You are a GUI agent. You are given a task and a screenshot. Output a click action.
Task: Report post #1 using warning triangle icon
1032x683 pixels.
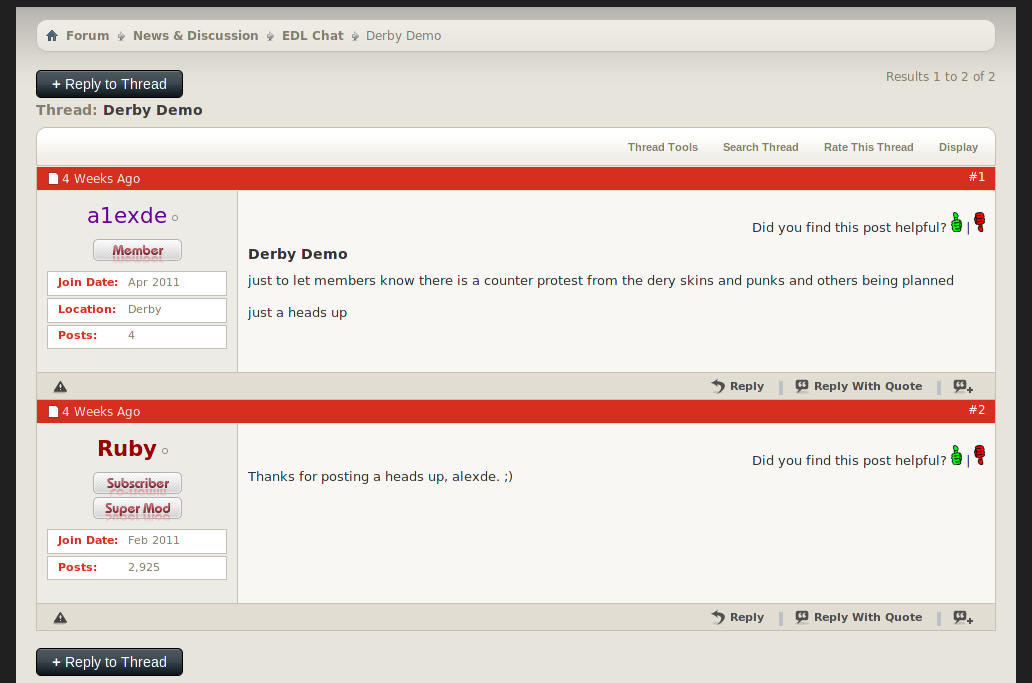click(x=60, y=387)
